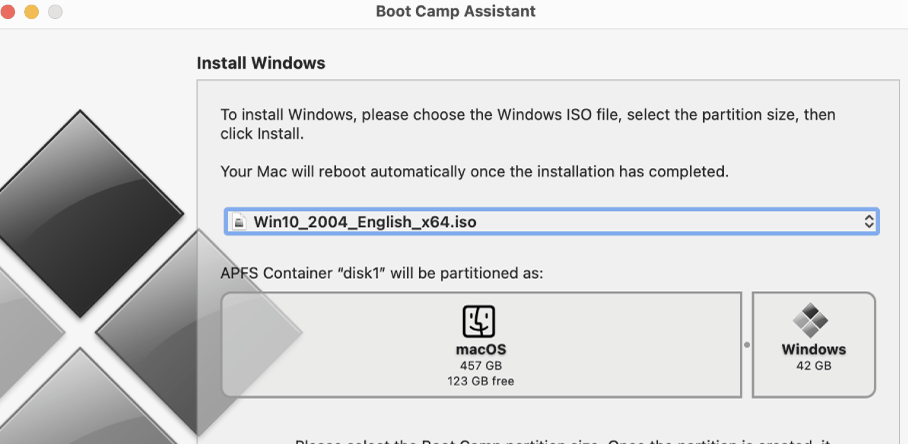
Task: Click the up-down chevron of ISO selector
Action: click(x=869, y=222)
